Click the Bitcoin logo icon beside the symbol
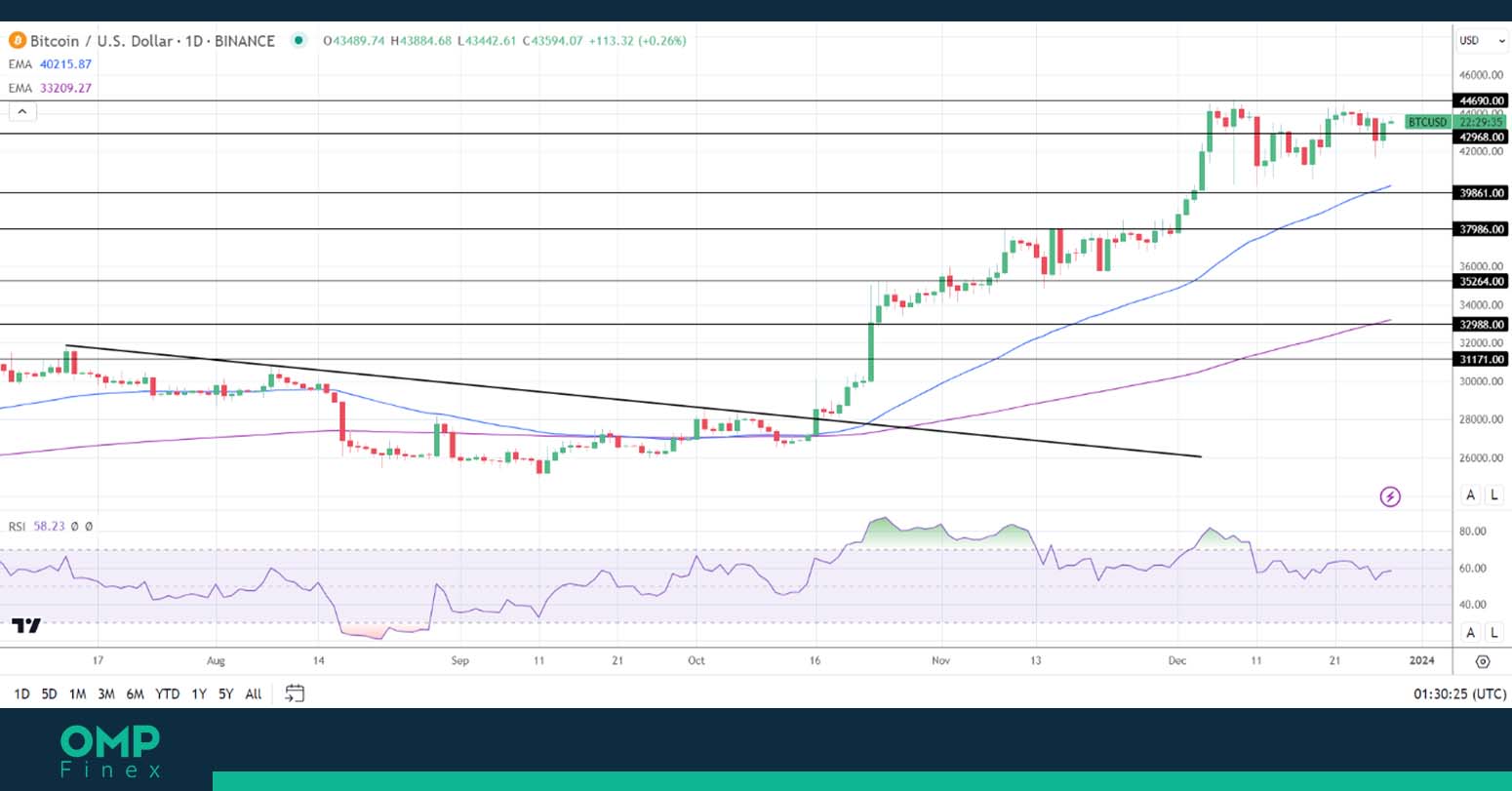The image size is (1512, 791). 17,41
